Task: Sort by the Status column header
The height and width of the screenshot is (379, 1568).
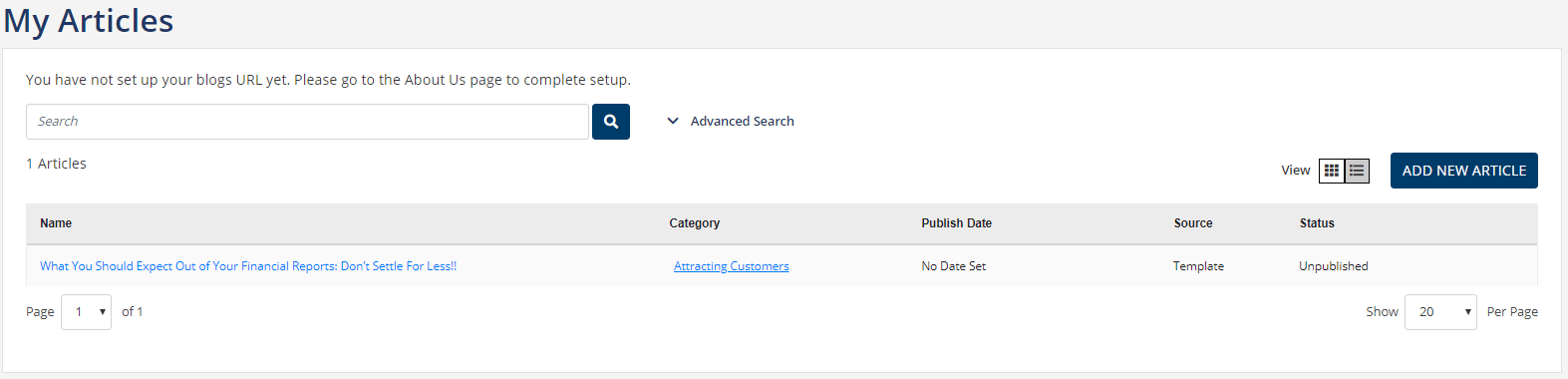Action: point(1317,223)
